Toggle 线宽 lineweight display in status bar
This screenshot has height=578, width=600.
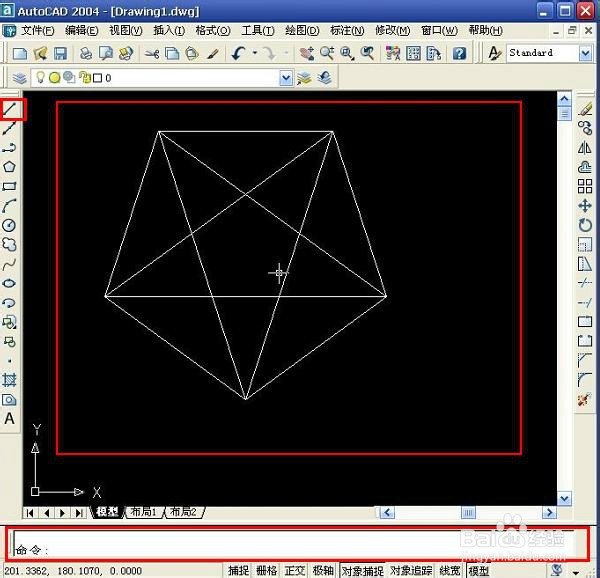pos(450,571)
